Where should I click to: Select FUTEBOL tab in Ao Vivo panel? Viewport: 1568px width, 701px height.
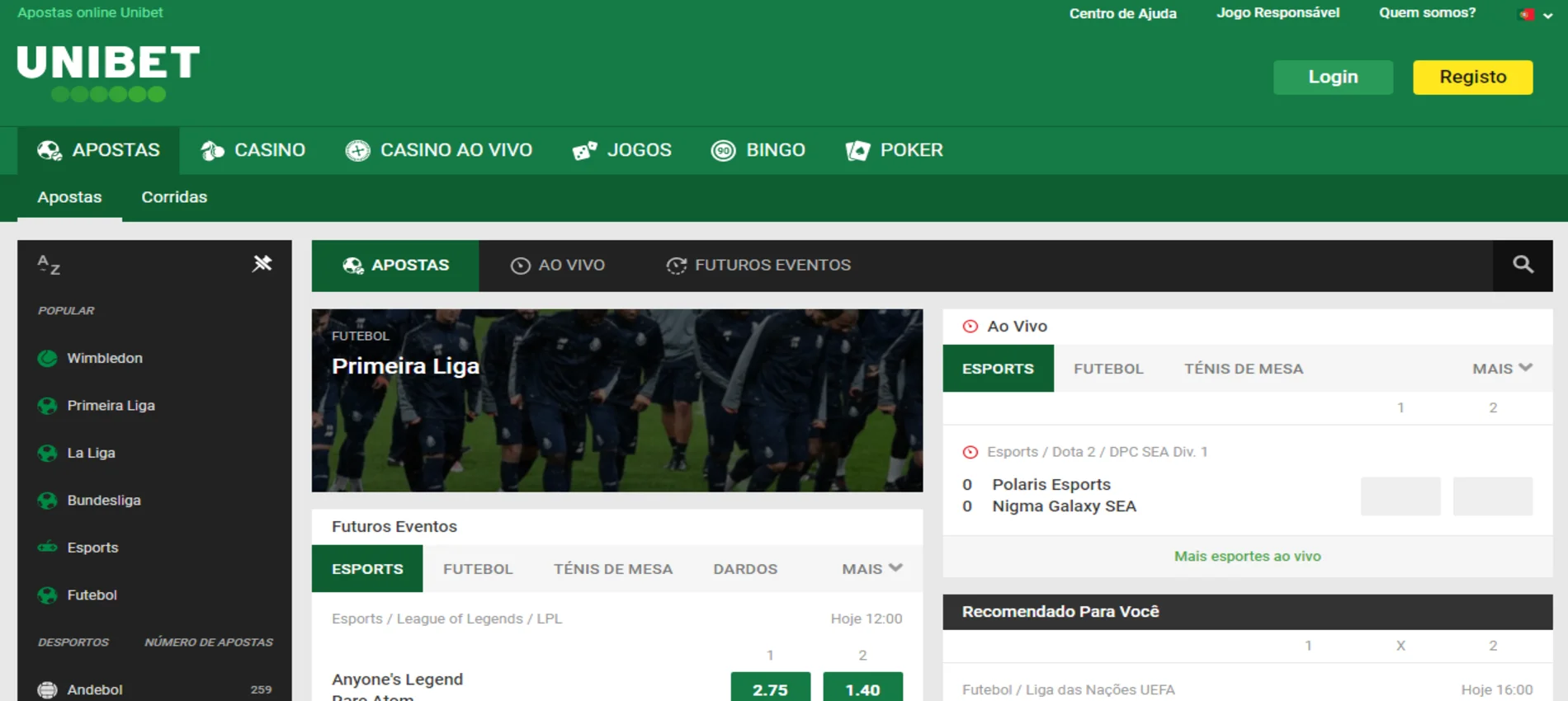(x=1108, y=369)
